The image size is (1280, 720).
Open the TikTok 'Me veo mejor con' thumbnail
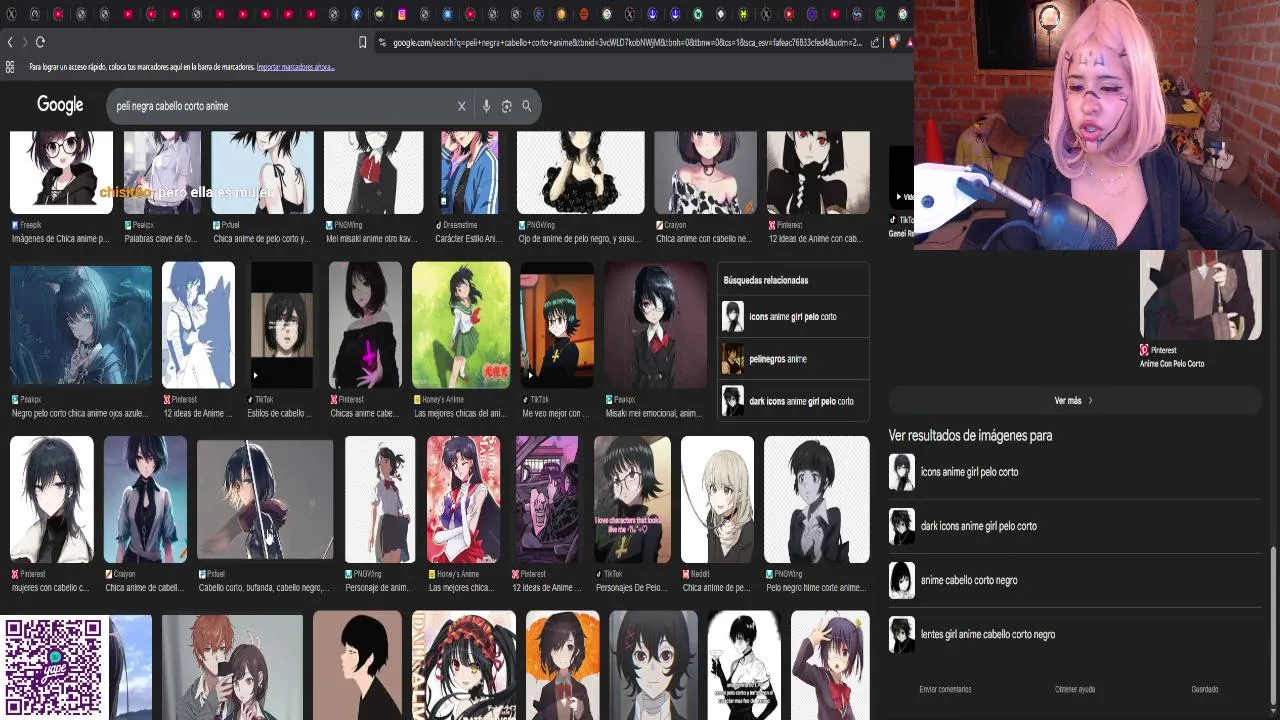click(557, 325)
